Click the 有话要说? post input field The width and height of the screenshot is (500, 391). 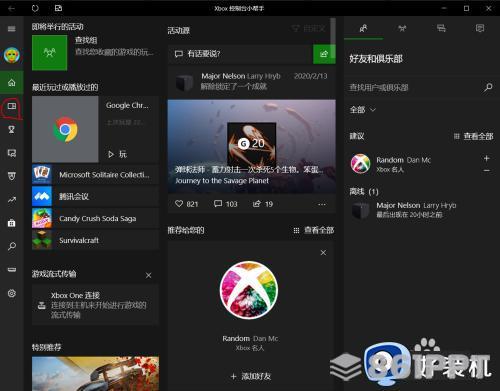pos(240,54)
